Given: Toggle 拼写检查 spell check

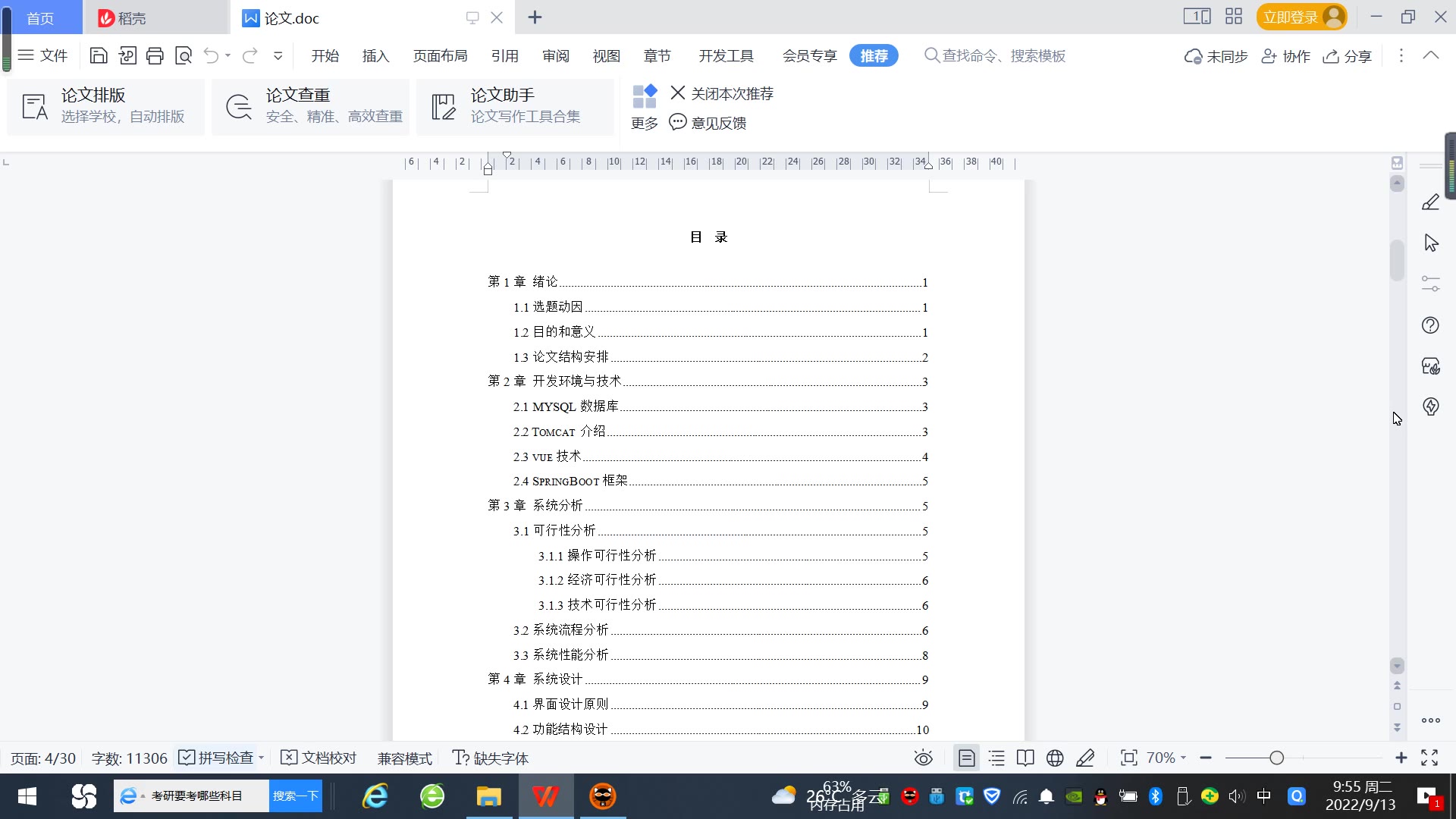Looking at the screenshot, I should pos(215,758).
